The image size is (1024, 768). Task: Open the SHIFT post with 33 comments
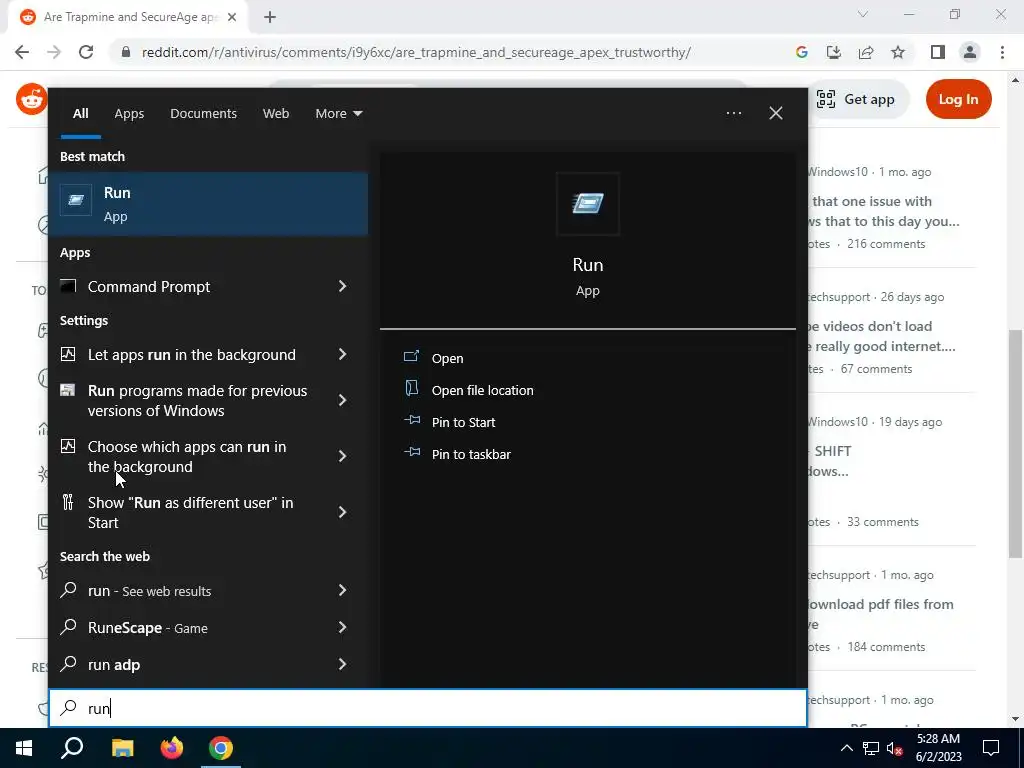(829, 460)
